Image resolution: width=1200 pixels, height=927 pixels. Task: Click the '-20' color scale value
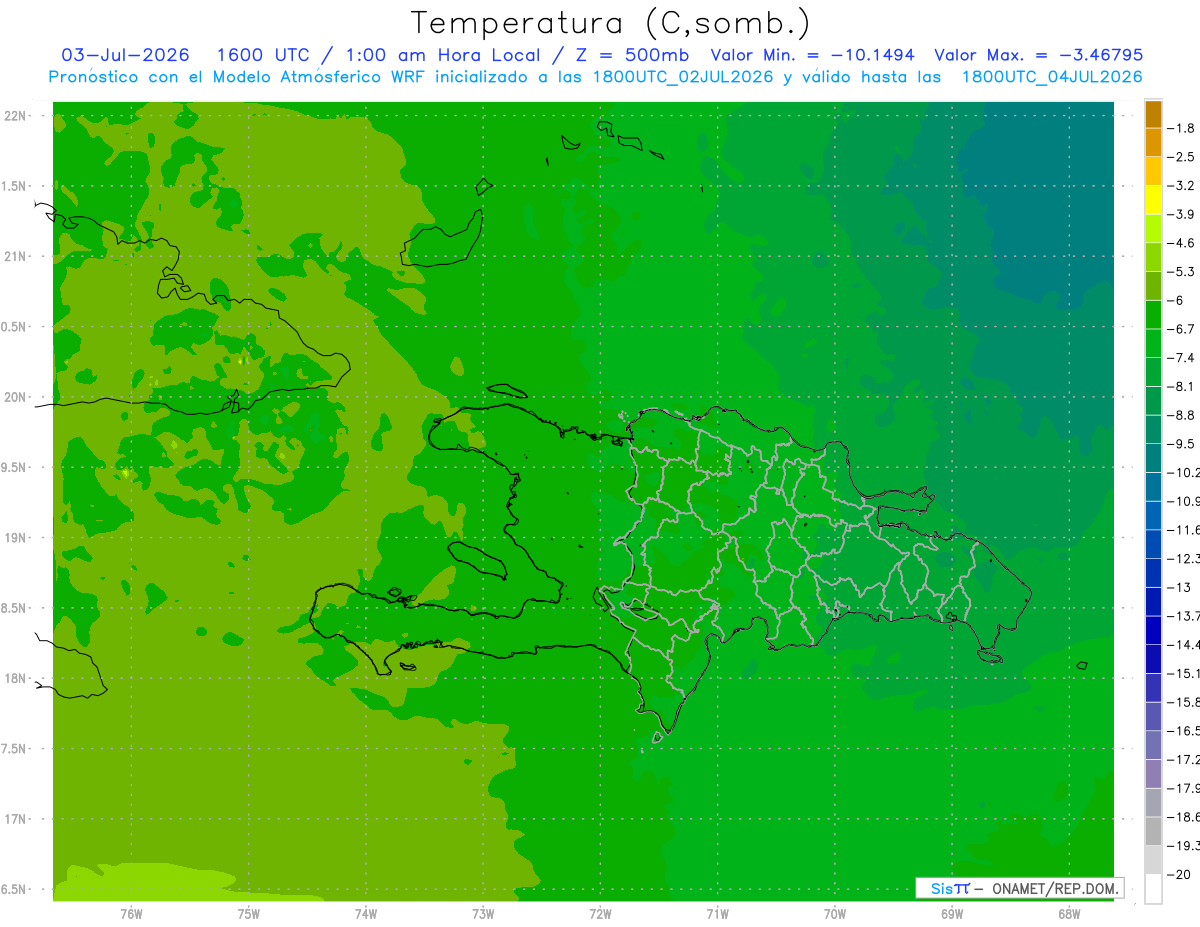pyautogui.click(x=1179, y=874)
